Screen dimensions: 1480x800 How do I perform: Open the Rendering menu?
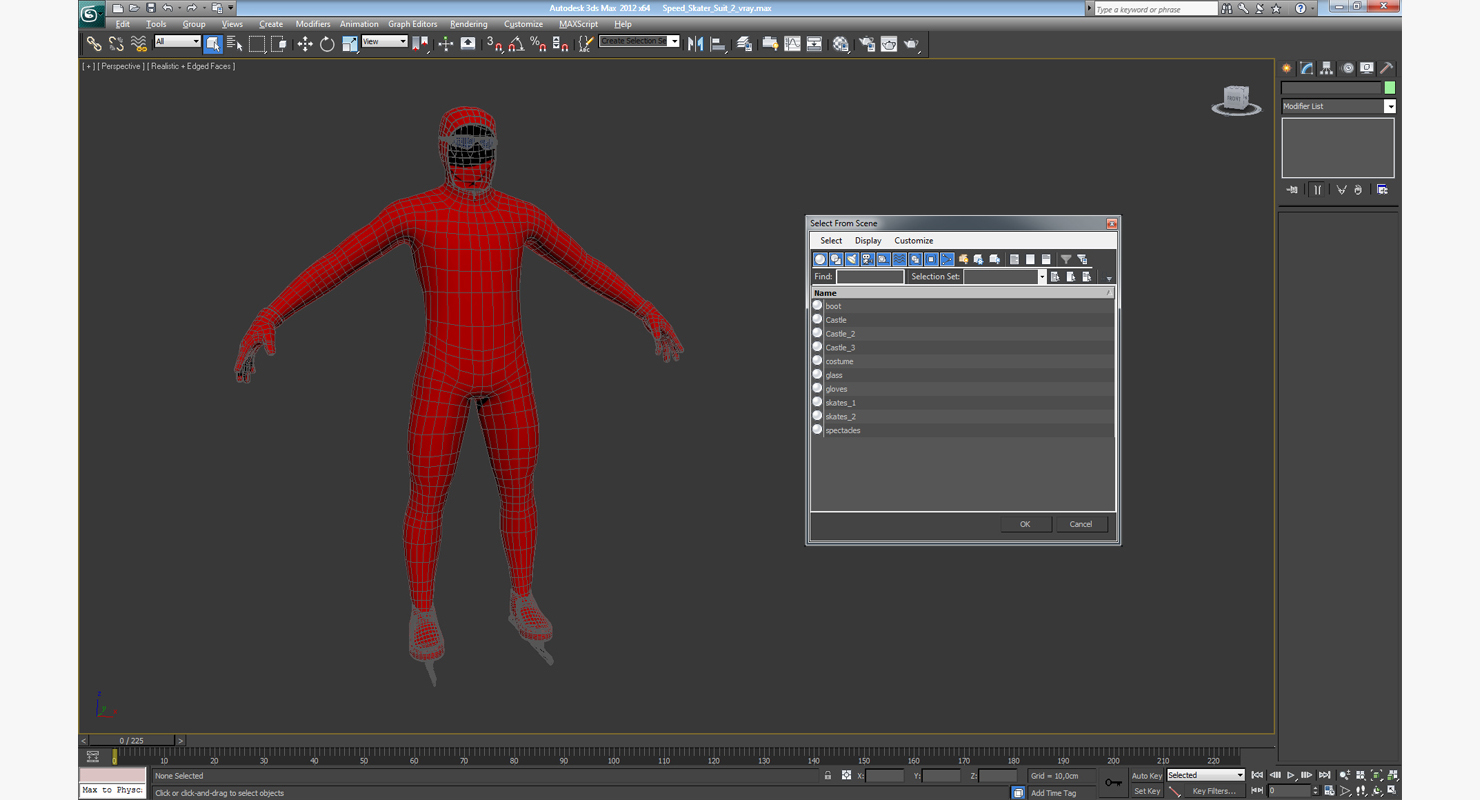[x=468, y=24]
